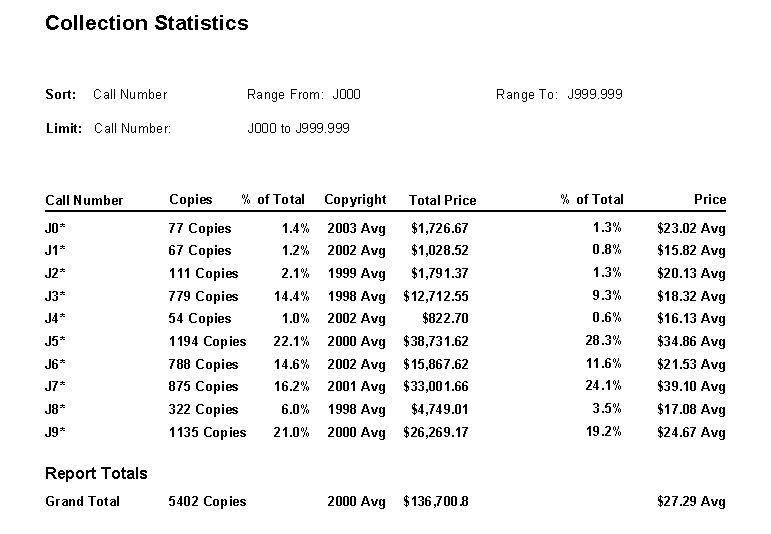Click the Range From J000 value

(346, 95)
